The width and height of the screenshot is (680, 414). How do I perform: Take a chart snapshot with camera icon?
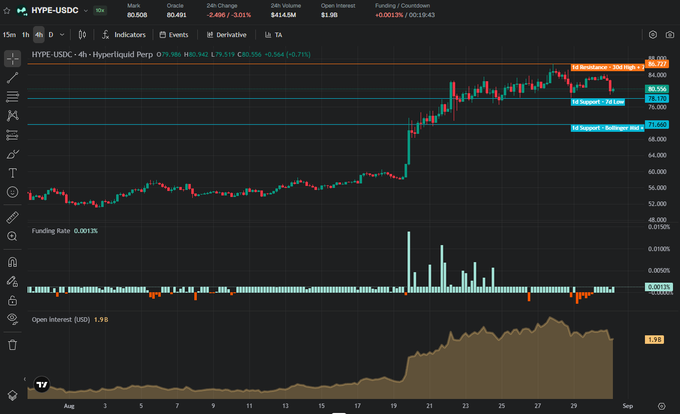[670, 35]
